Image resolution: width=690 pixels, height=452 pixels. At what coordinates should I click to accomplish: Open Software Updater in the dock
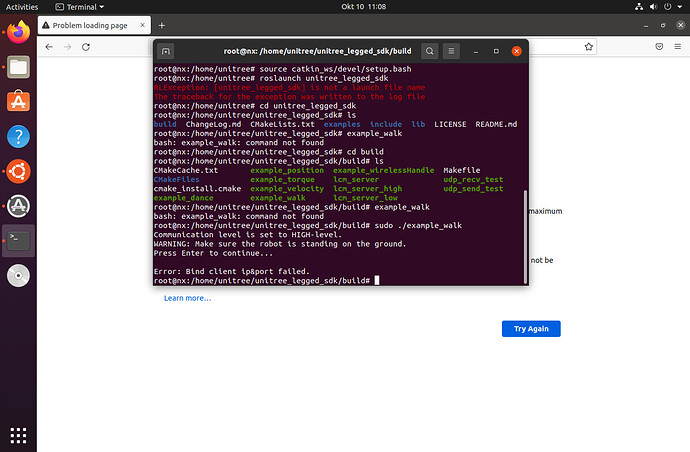[18, 206]
